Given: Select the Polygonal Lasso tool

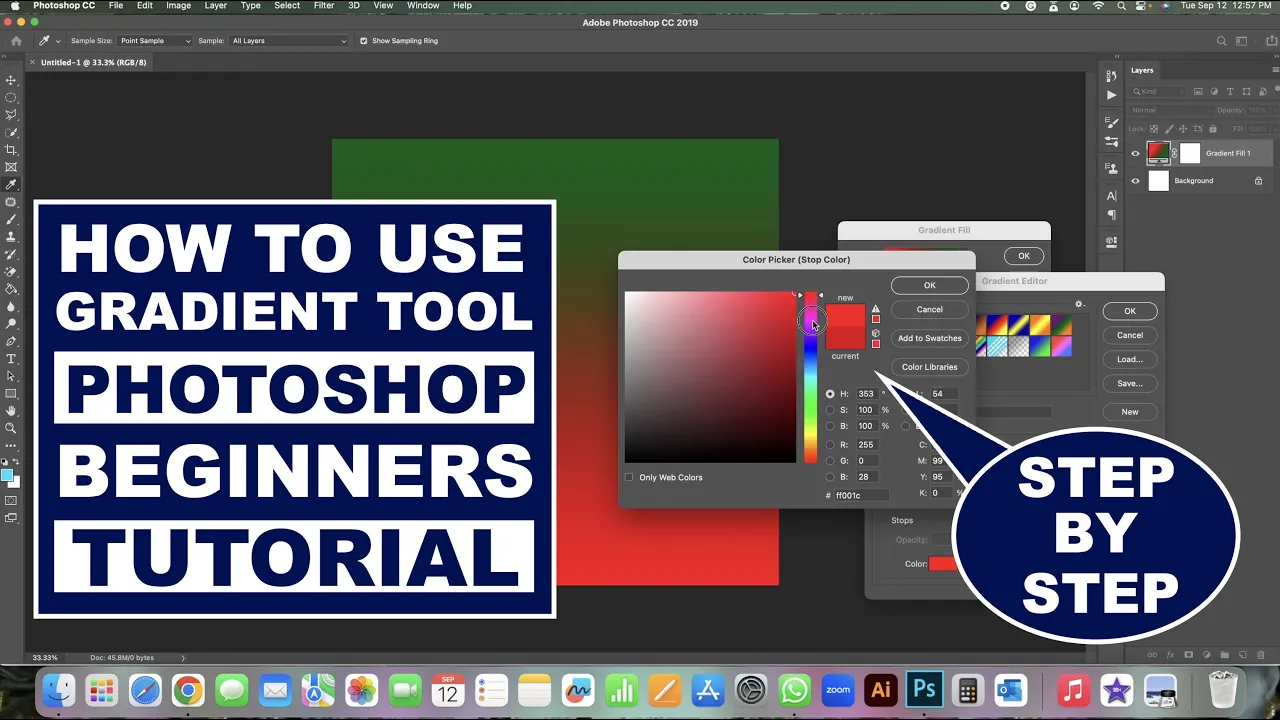Looking at the screenshot, I should [x=11, y=115].
